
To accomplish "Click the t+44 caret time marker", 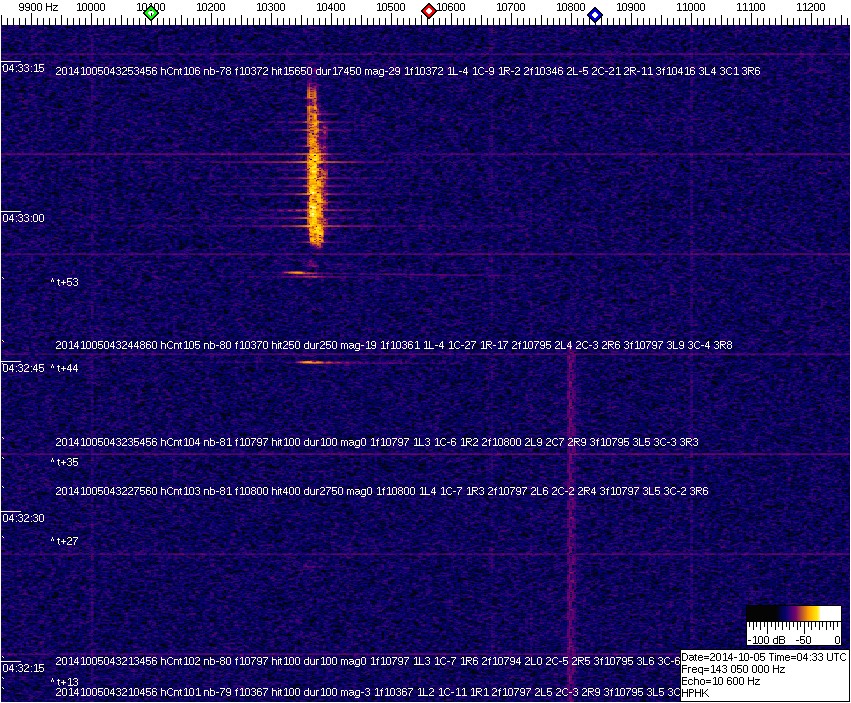I will pyautogui.click(x=65, y=369).
